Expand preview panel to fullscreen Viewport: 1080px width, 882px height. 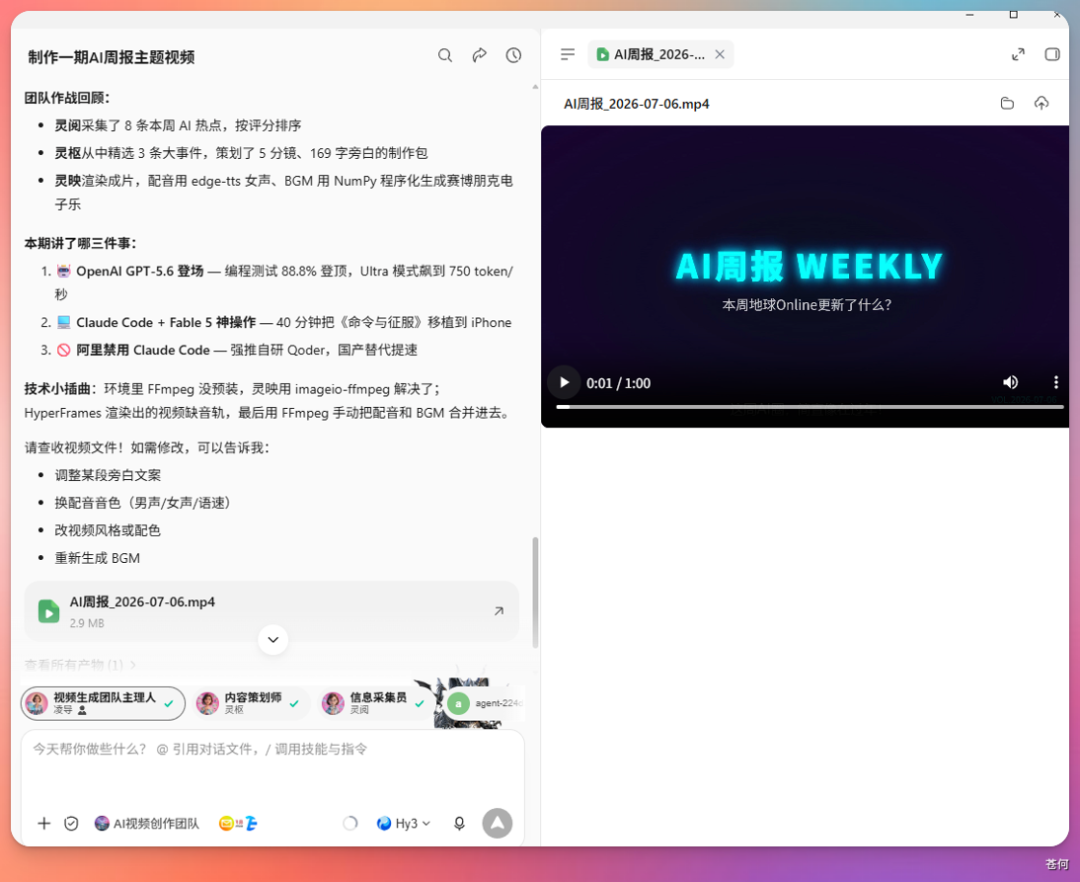(x=1018, y=54)
